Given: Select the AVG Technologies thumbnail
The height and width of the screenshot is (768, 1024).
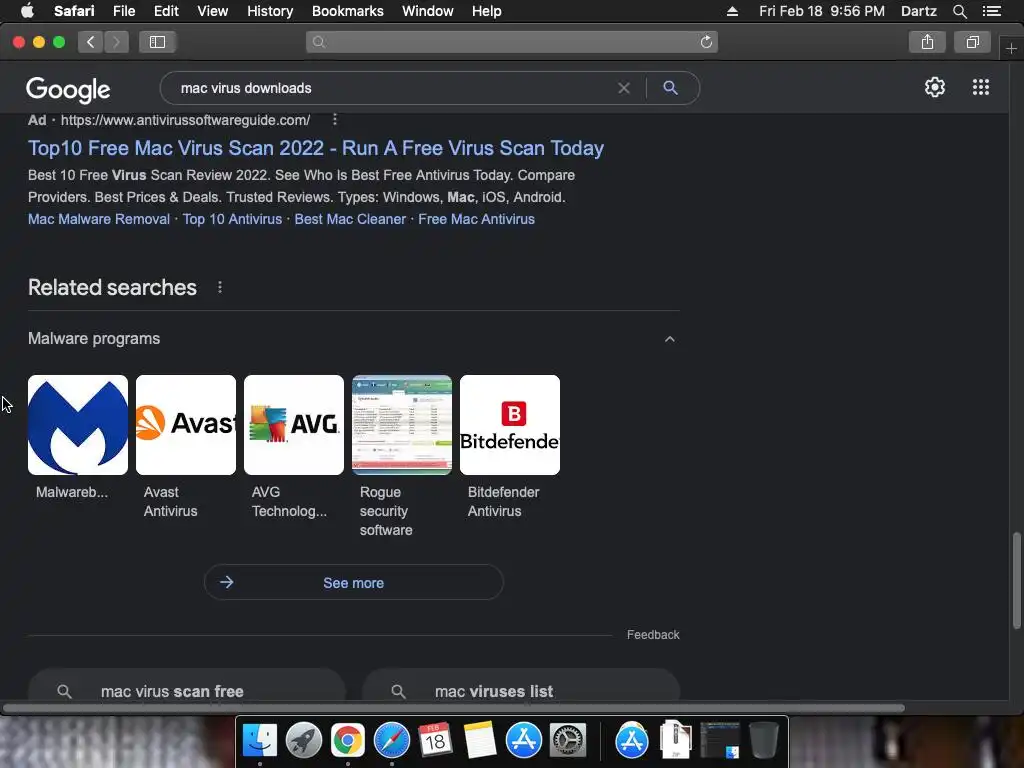Looking at the screenshot, I should (294, 425).
